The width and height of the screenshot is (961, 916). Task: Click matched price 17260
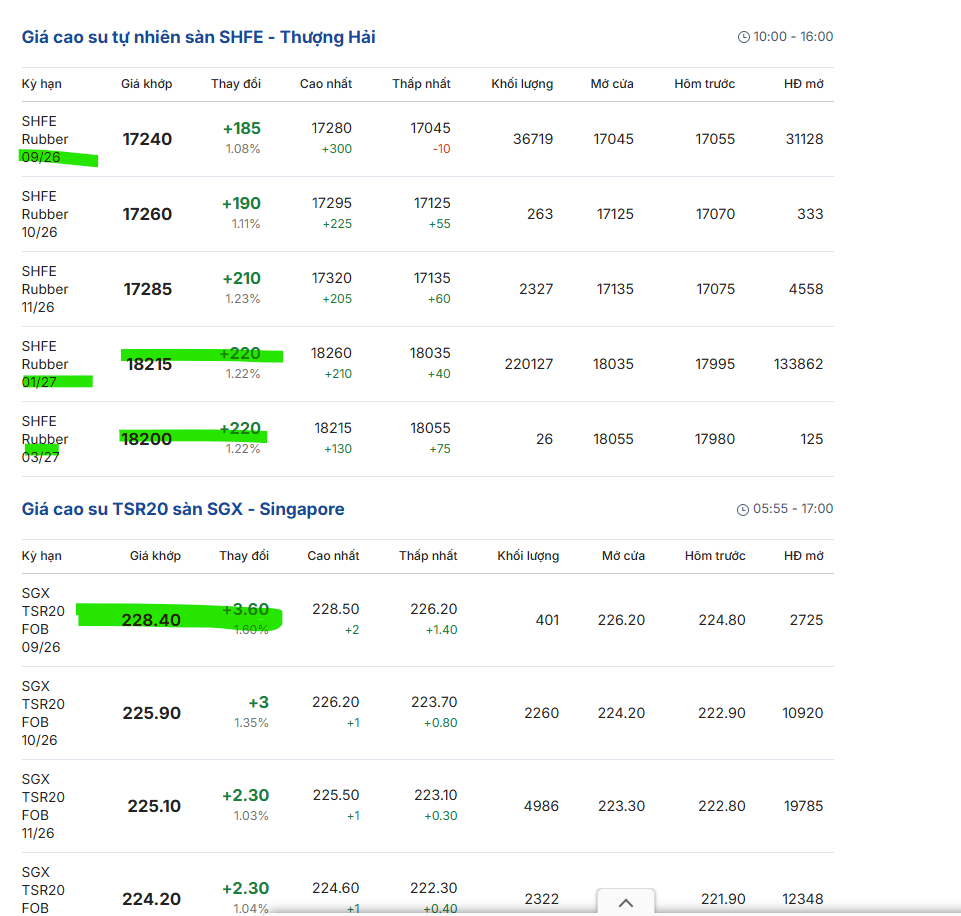point(147,214)
